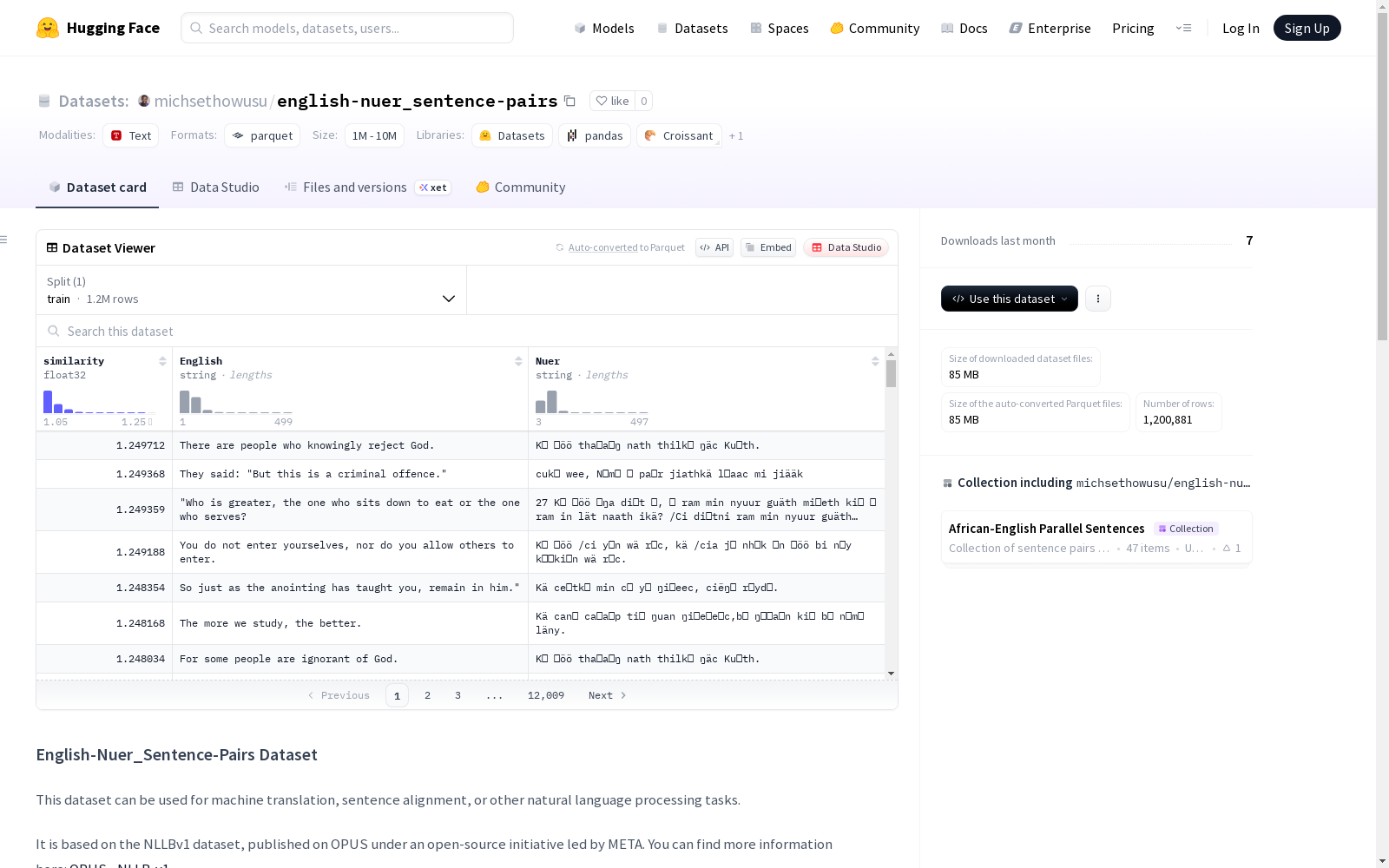Open the more navigation menu icon
This screenshot has width=1389, height=868.
pyautogui.click(x=1183, y=28)
